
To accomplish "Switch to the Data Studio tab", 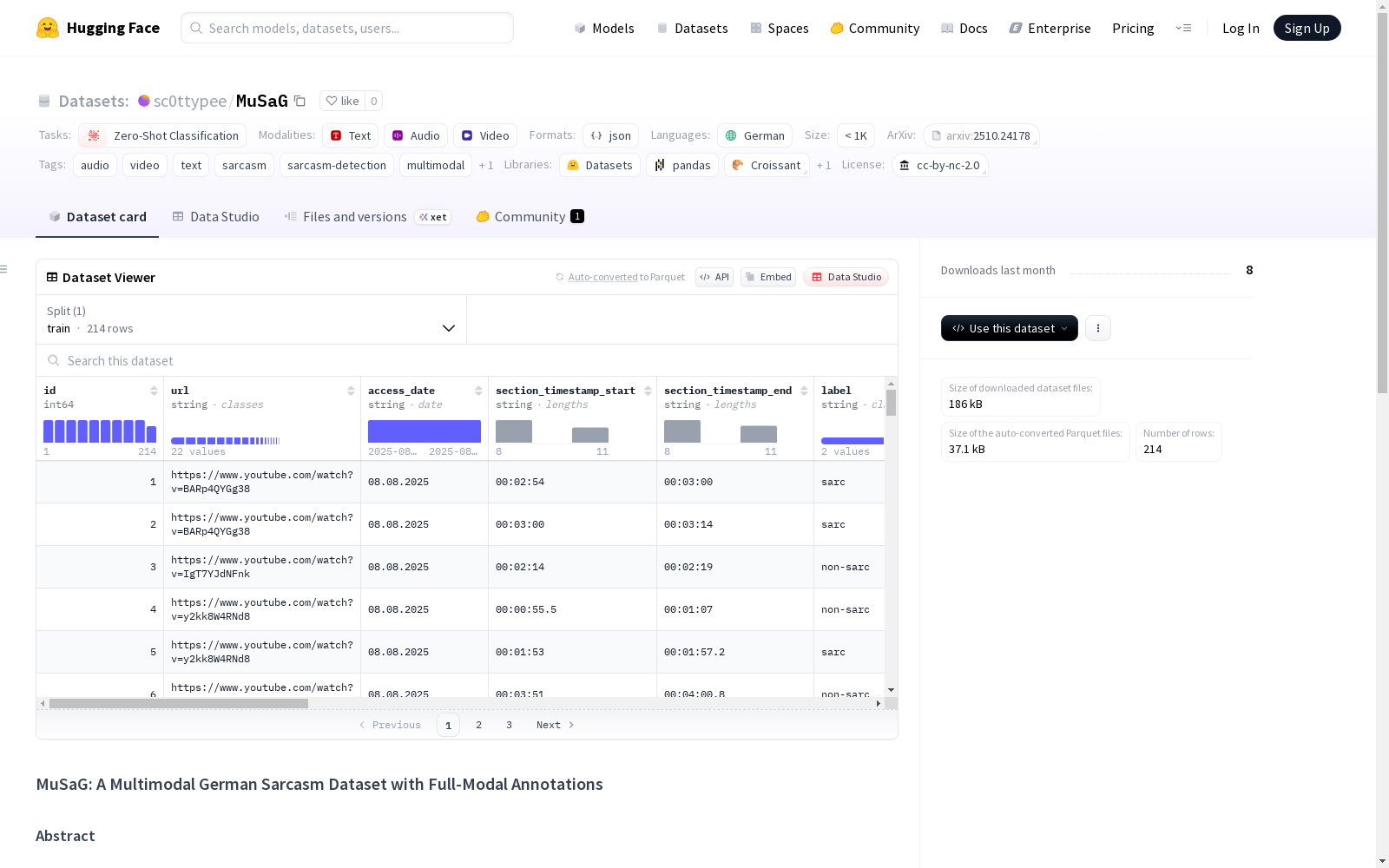I will coord(215,217).
